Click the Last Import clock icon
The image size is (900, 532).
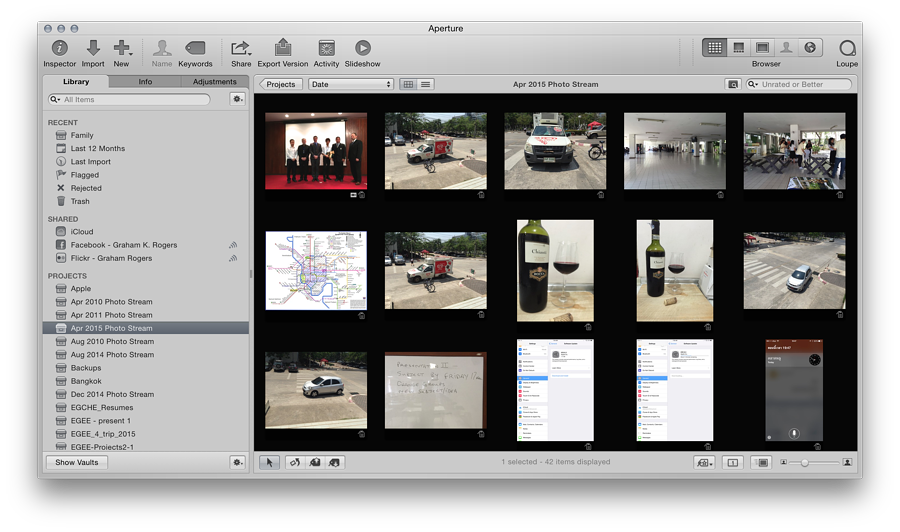[x=61, y=162]
